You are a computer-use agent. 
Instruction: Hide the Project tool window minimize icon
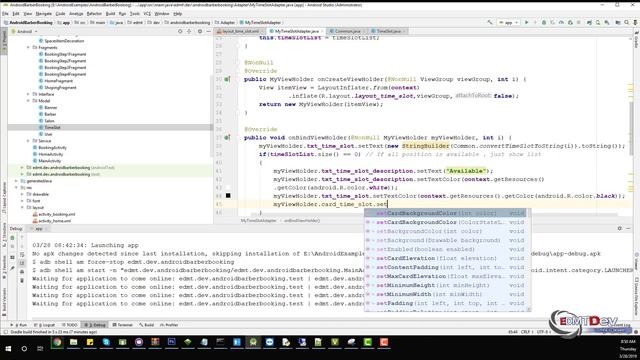209,31
